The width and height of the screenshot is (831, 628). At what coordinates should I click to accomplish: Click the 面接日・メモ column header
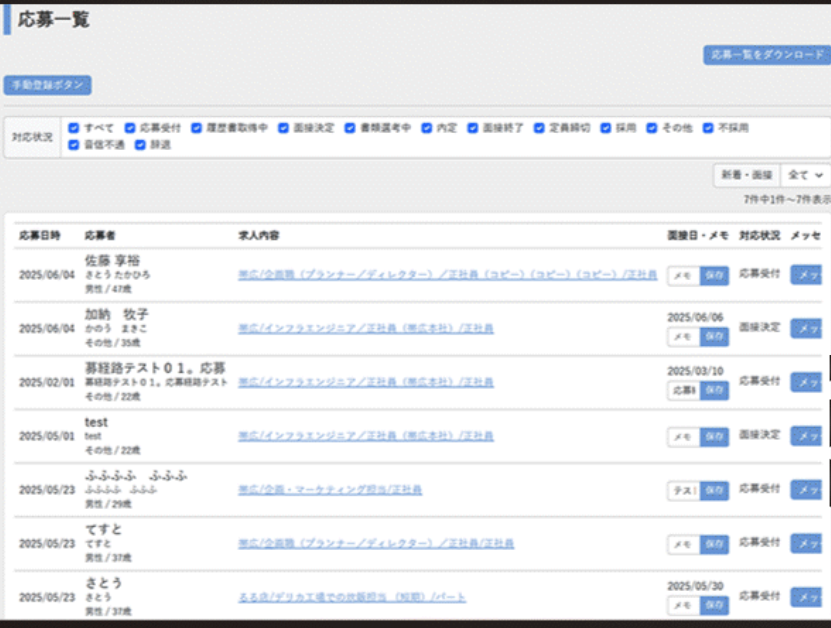(698, 235)
